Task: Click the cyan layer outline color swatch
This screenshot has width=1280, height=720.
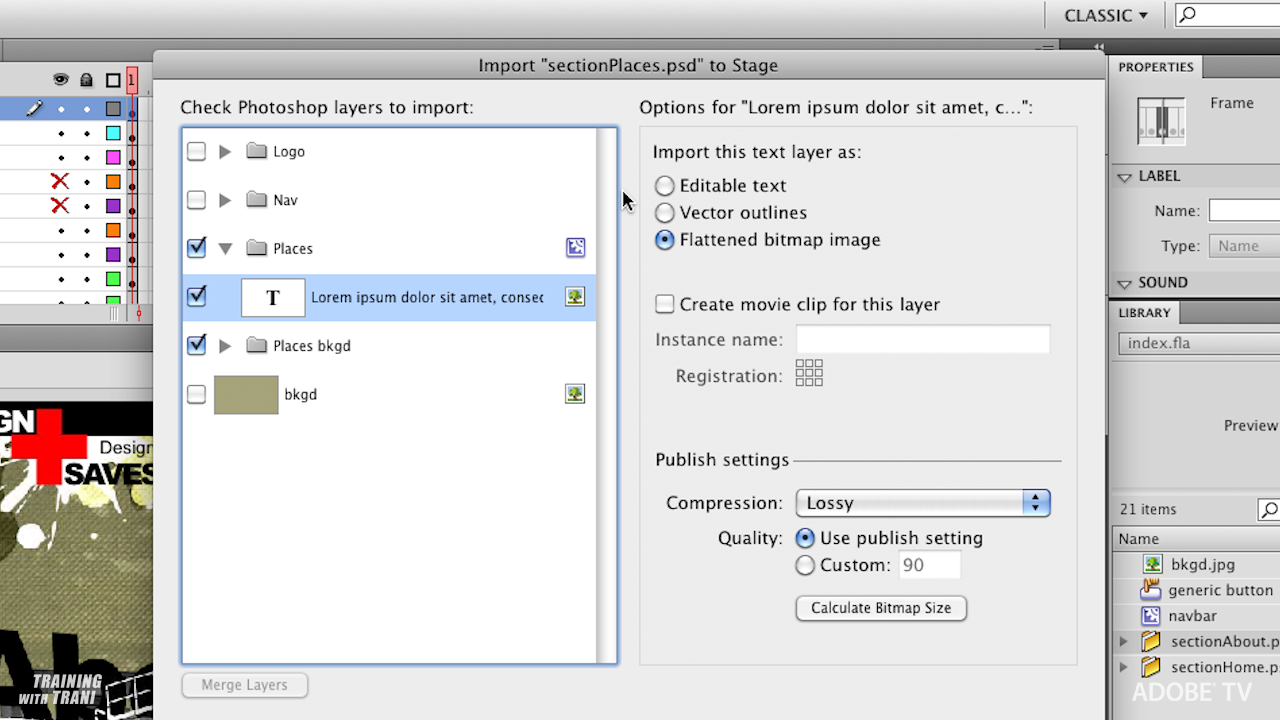Action: pyautogui.click(x=113, y=133)
